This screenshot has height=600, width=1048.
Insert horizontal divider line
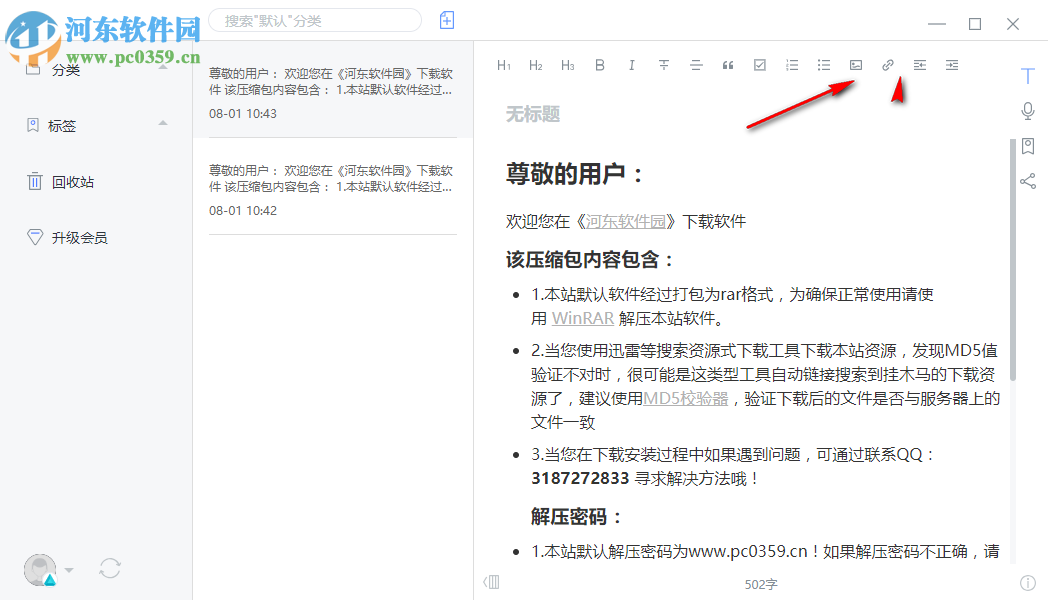(696, 65)
